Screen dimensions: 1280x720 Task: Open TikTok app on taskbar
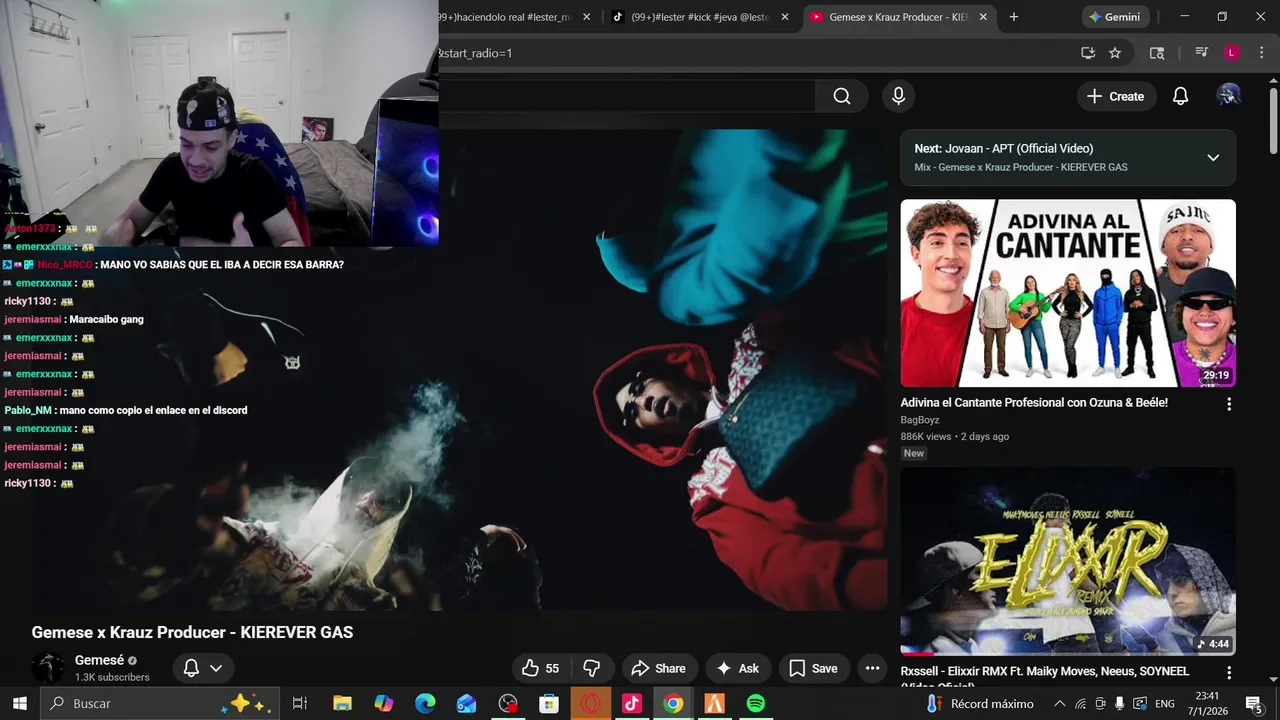(x=631, y=704)
